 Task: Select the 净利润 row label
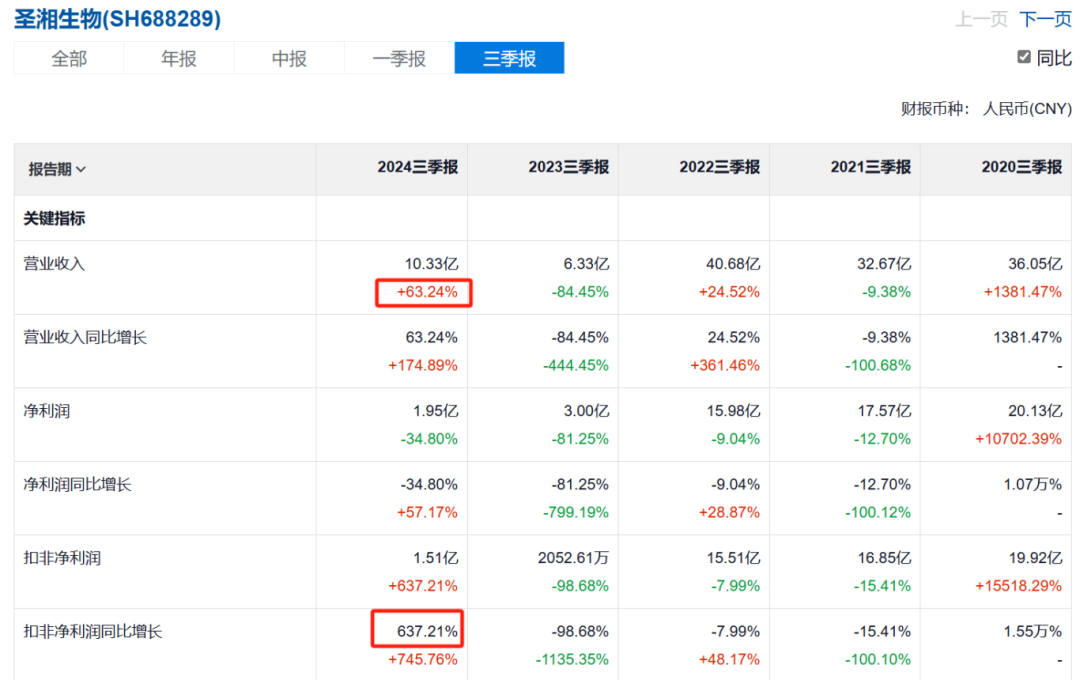[x=47, y=411]
